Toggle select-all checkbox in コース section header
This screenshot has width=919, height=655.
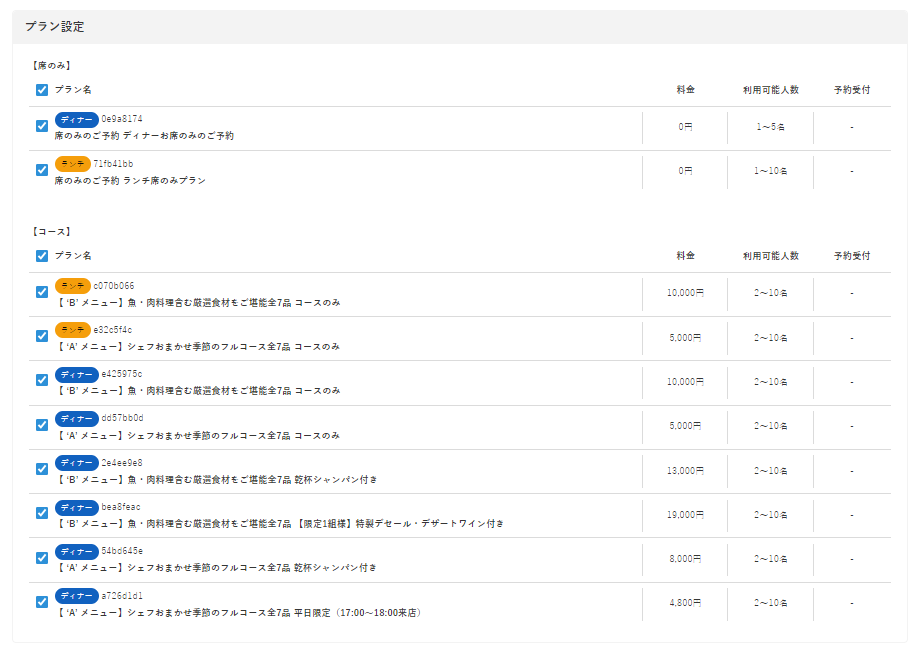pos(42,255)
